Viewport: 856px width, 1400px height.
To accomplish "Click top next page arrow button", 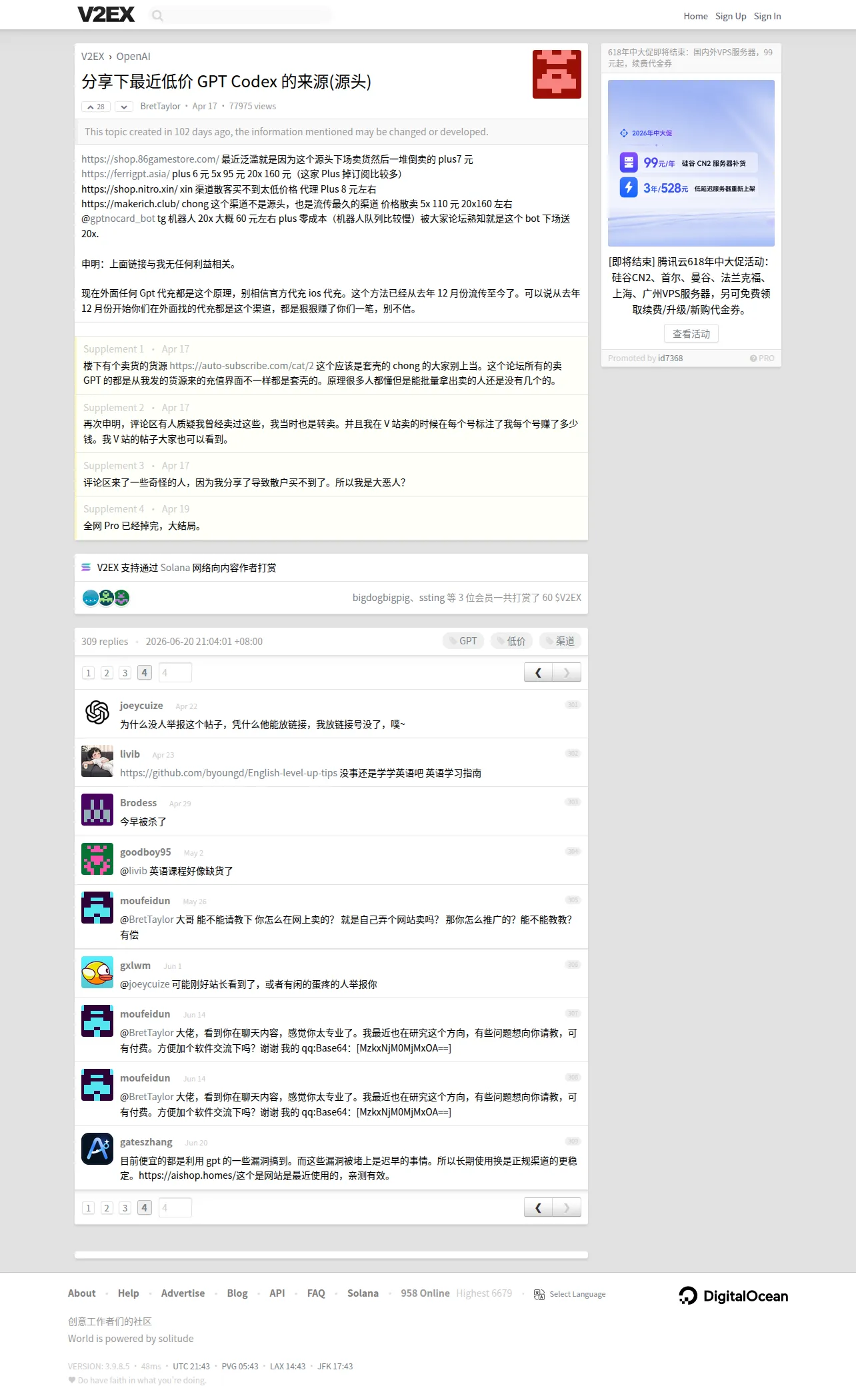I will tap(567, 672).
